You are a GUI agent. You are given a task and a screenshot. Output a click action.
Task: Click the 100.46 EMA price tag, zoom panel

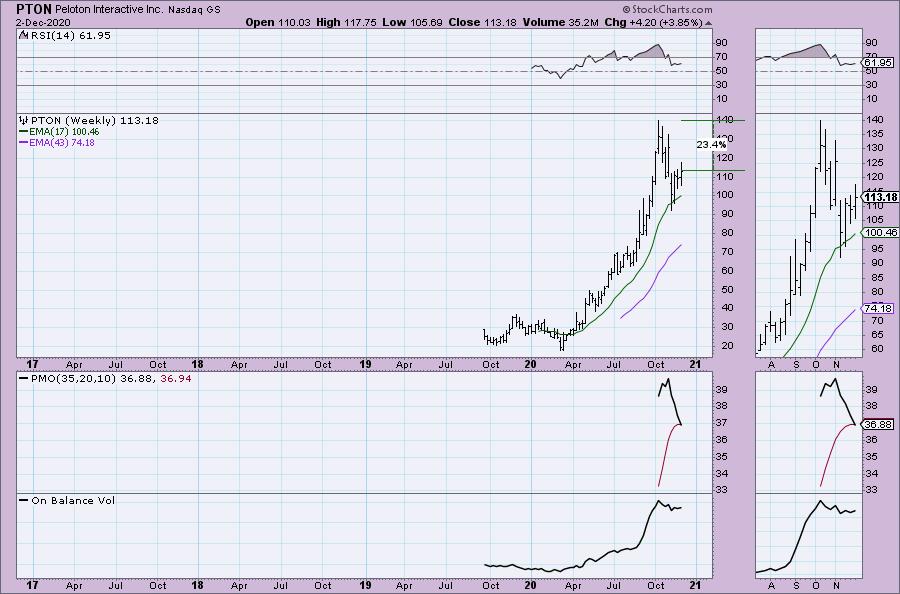tap(880, 232)
